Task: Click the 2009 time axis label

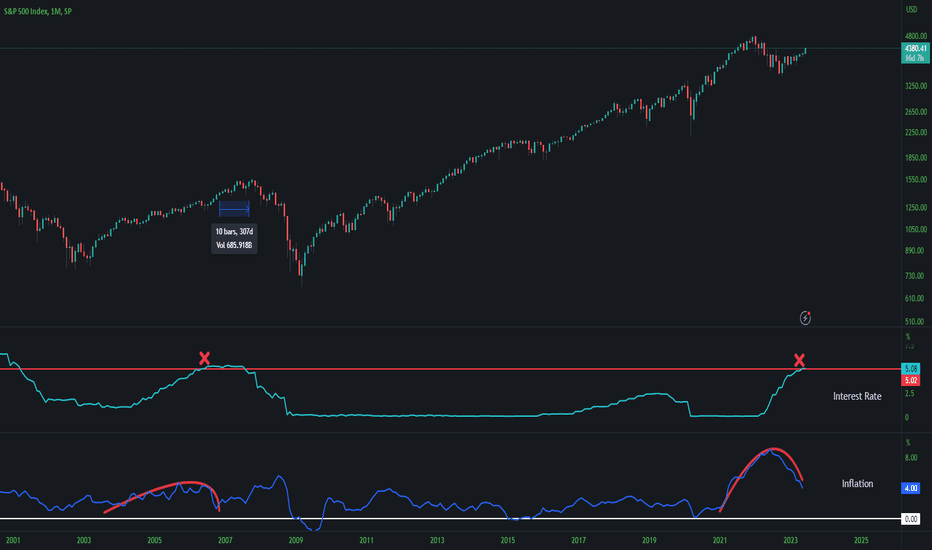Action: [x=296, y=540]
